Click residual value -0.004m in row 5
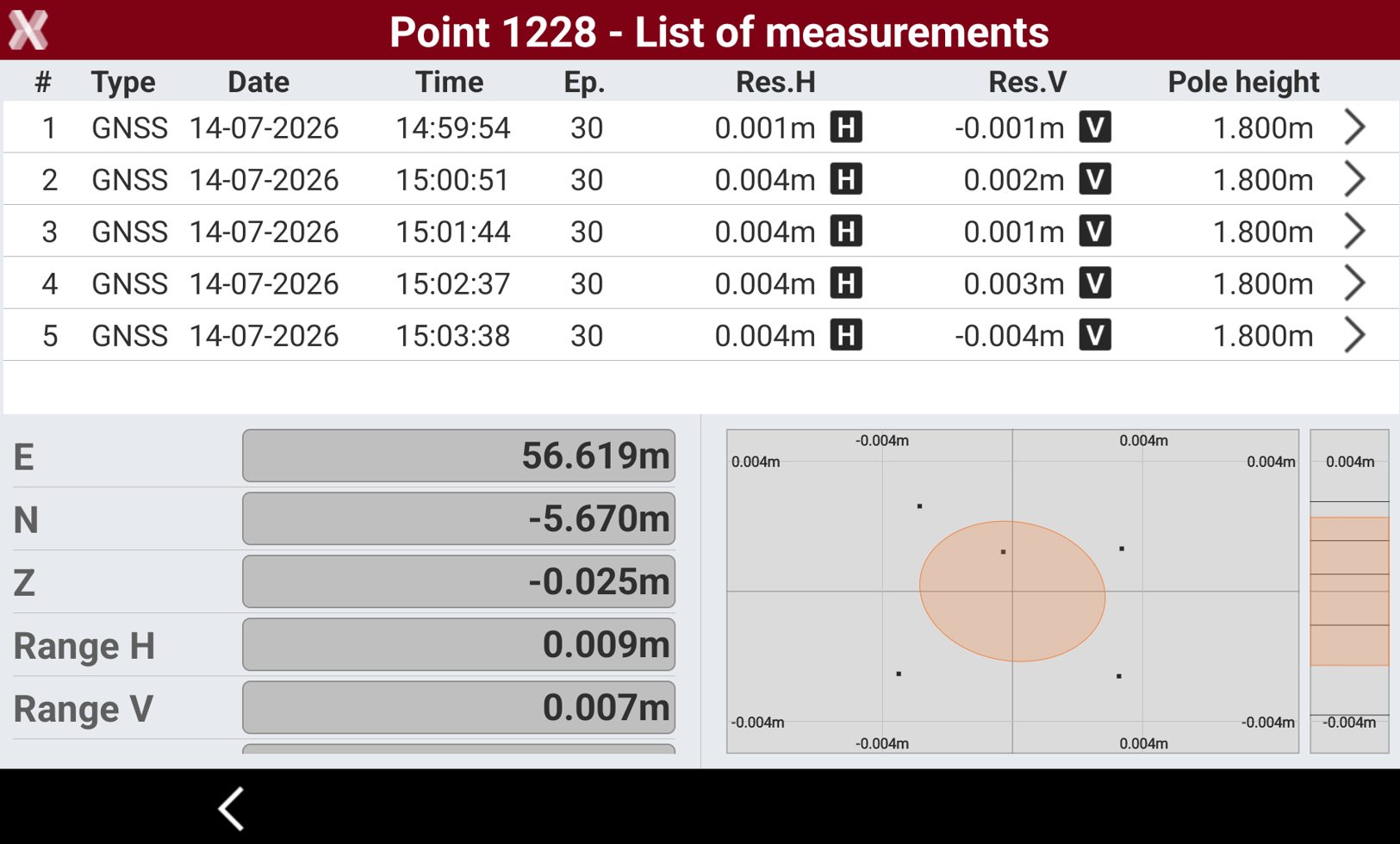1400x844 pixels. 1009,335
